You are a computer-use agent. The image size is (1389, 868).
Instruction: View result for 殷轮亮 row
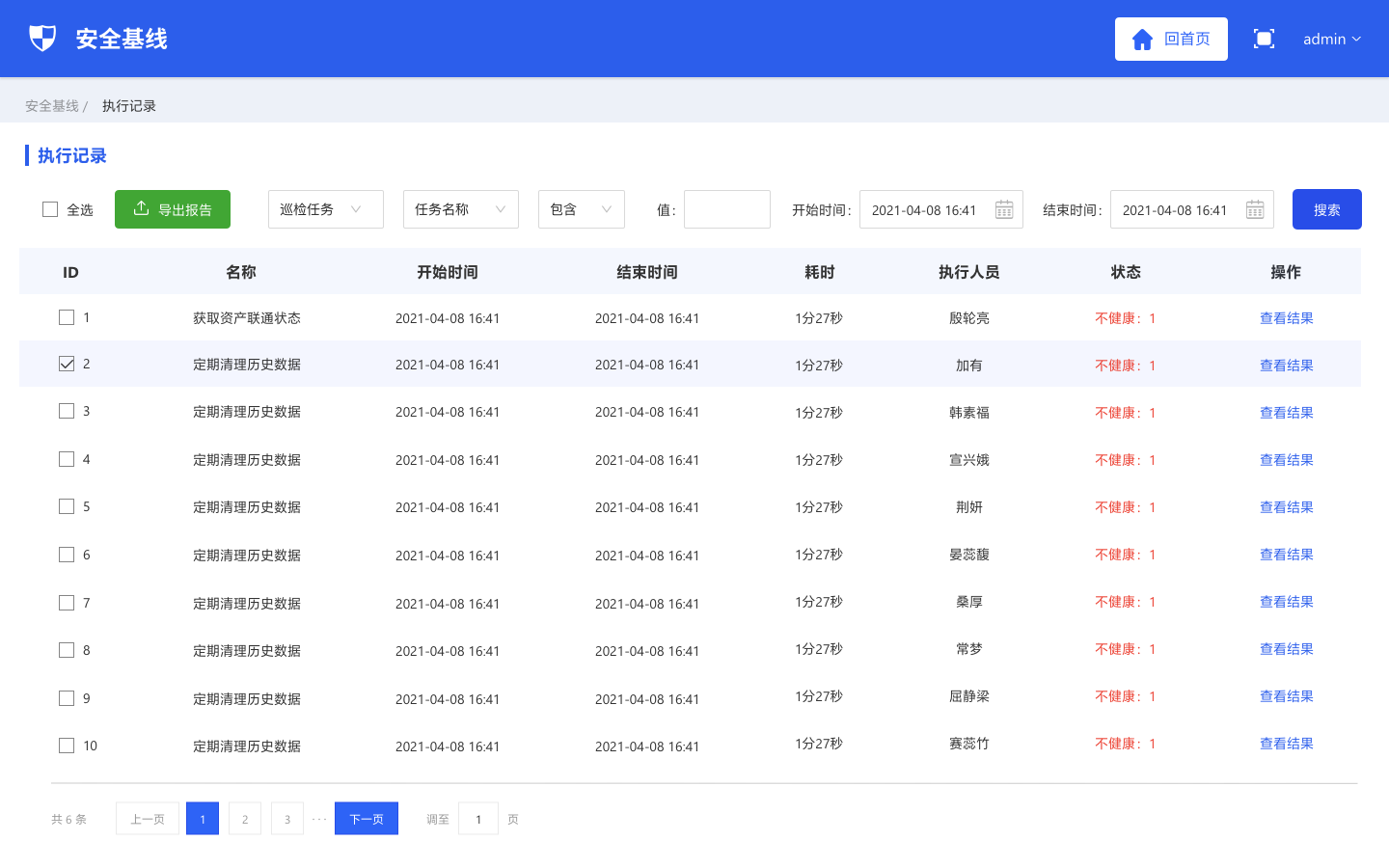[x=1287, y=318]
